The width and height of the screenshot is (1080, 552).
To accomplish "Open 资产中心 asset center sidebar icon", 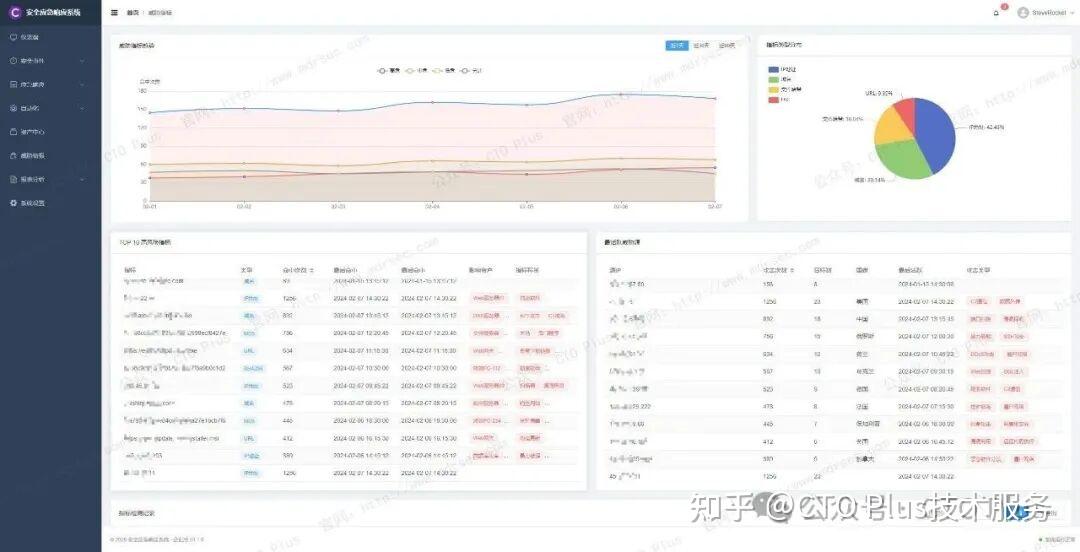I will tap(13, 132).
